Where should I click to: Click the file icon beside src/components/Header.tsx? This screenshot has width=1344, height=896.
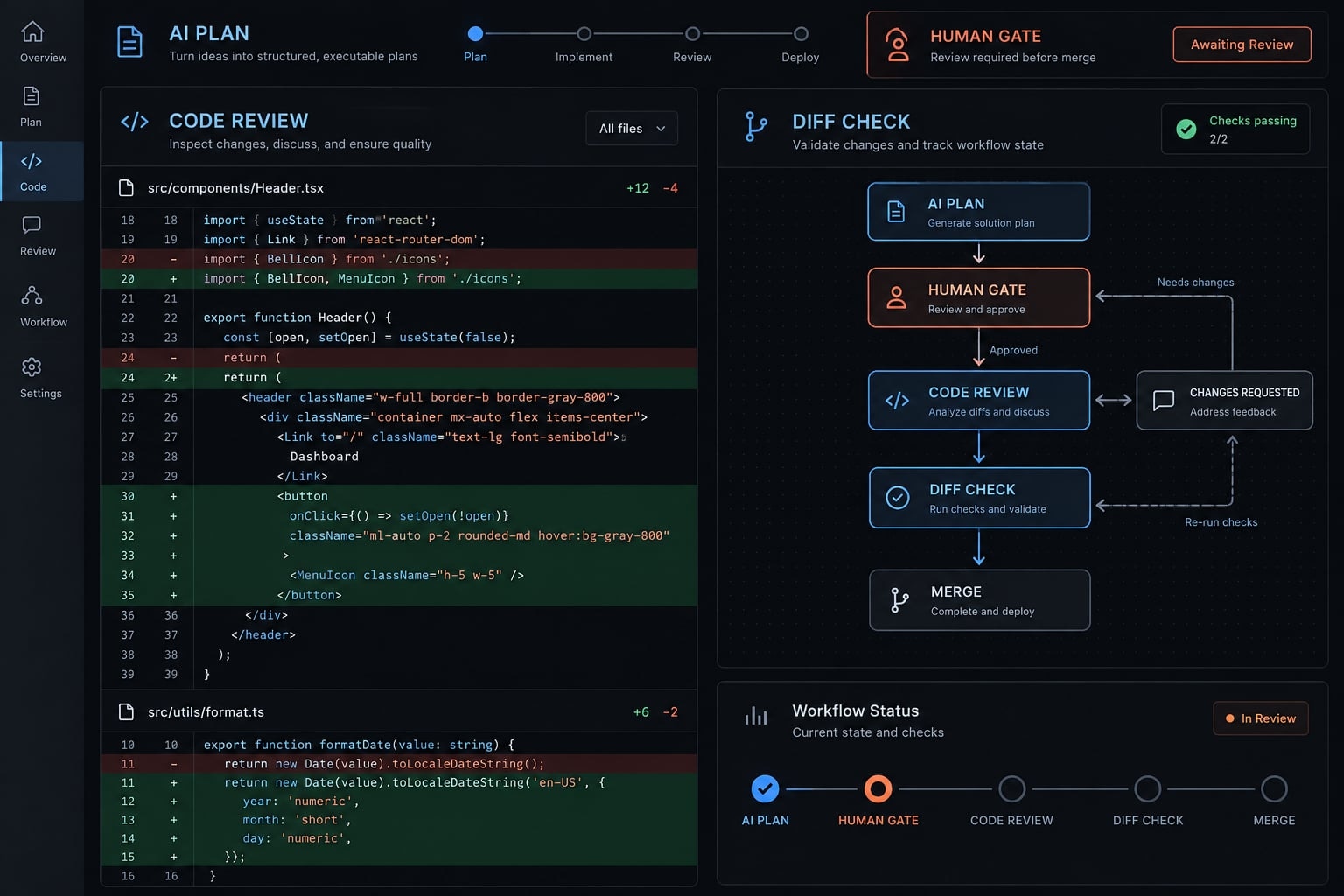point(126,188)
